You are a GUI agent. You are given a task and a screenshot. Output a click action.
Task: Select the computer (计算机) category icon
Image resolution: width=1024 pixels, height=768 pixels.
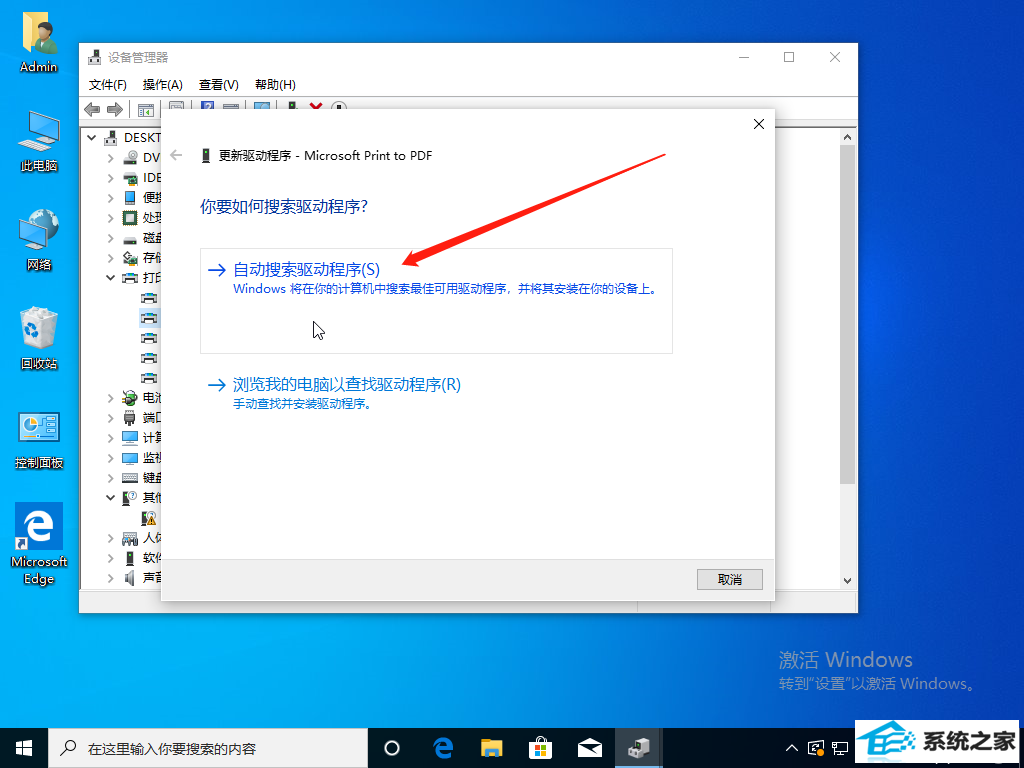click(131, 438)
